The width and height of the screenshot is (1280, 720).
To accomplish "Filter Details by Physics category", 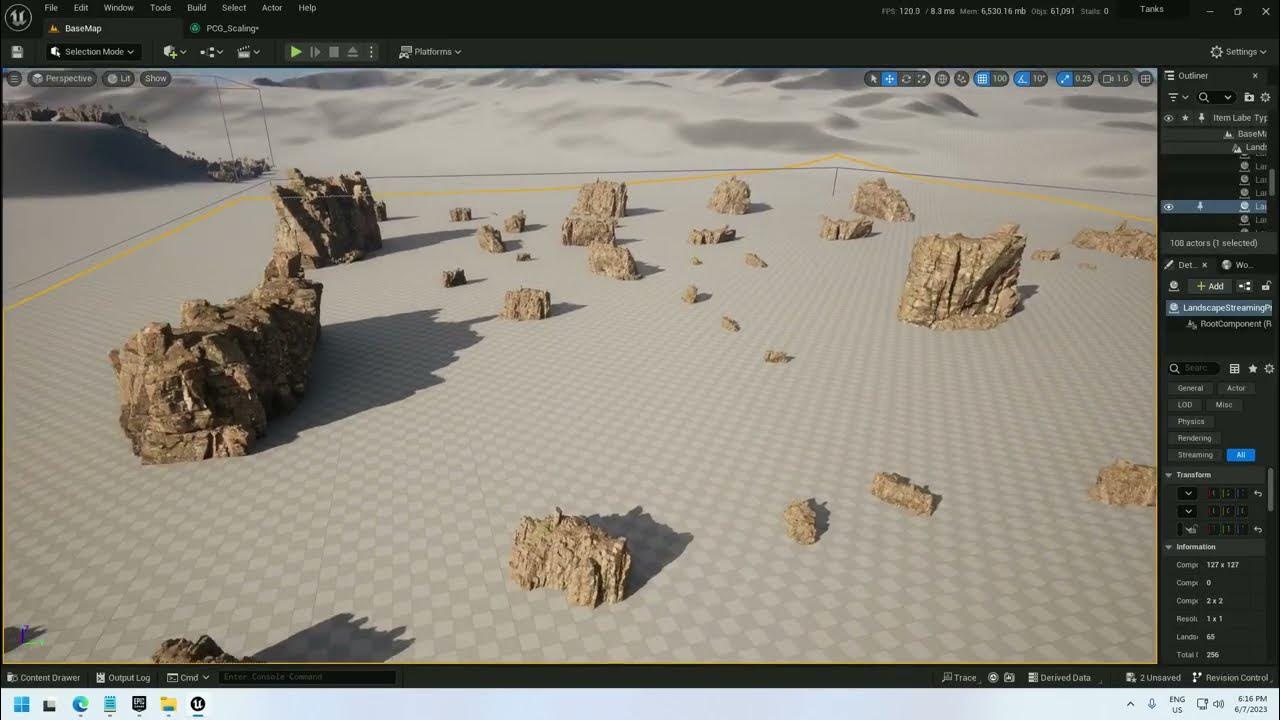I will pos(1191,422).
